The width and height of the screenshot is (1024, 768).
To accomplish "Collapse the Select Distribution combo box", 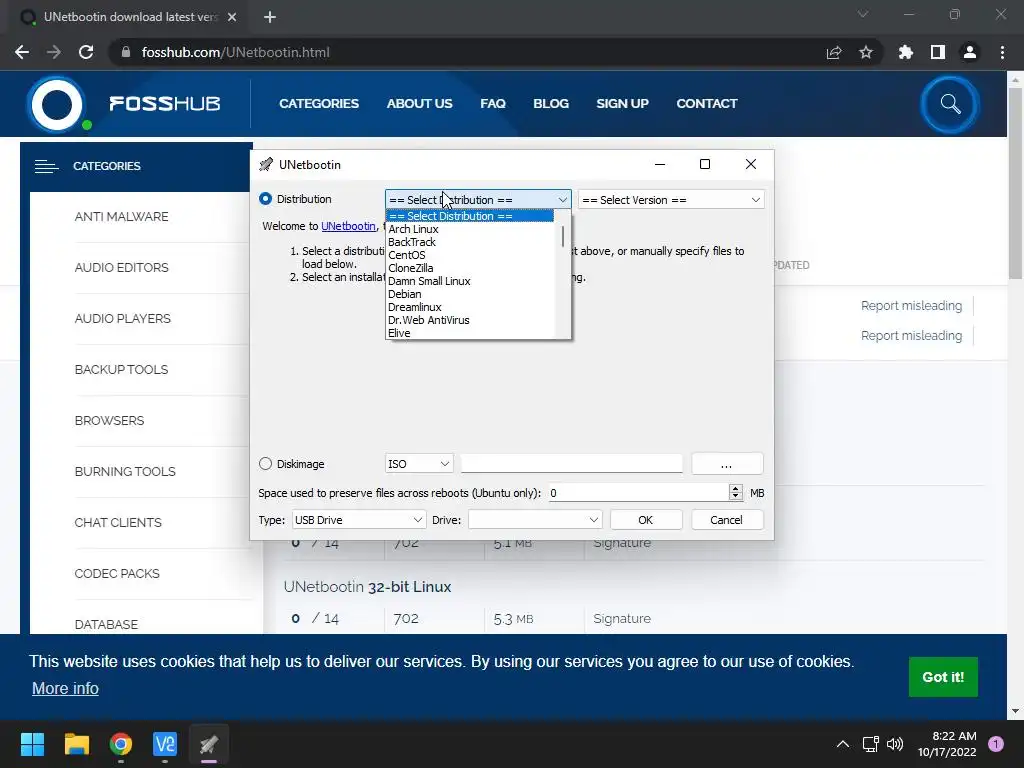I will click(x=478, y=200).
